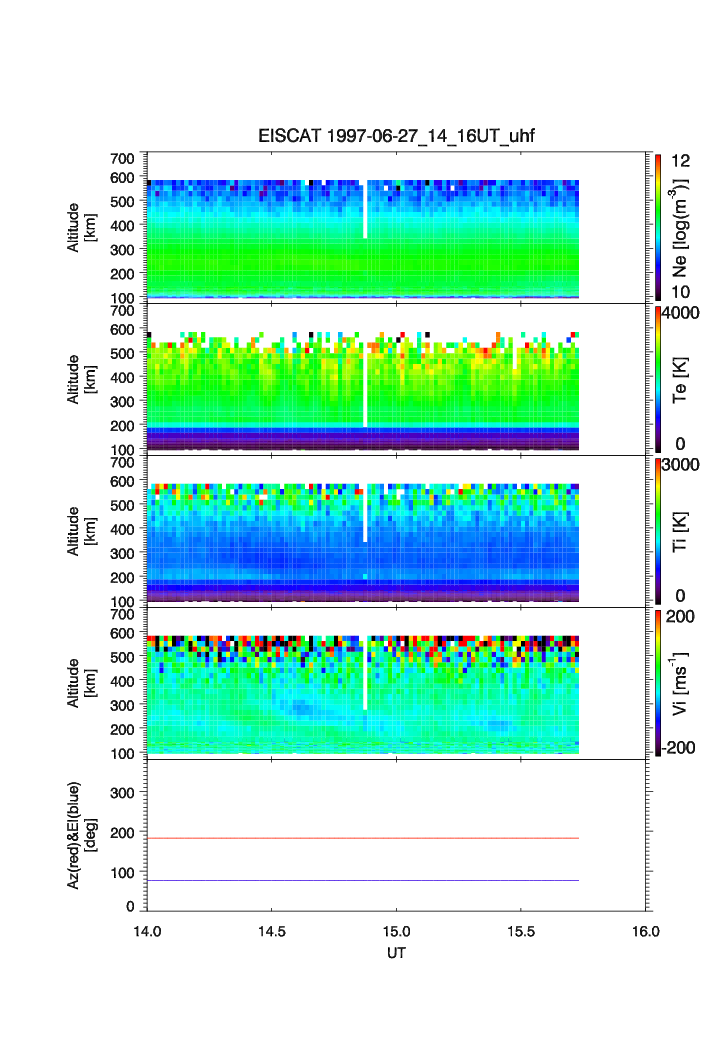Click the Ne [log(m-3)] color bar label
Viewport: 708px width, 1063px height.
[679, 228]
